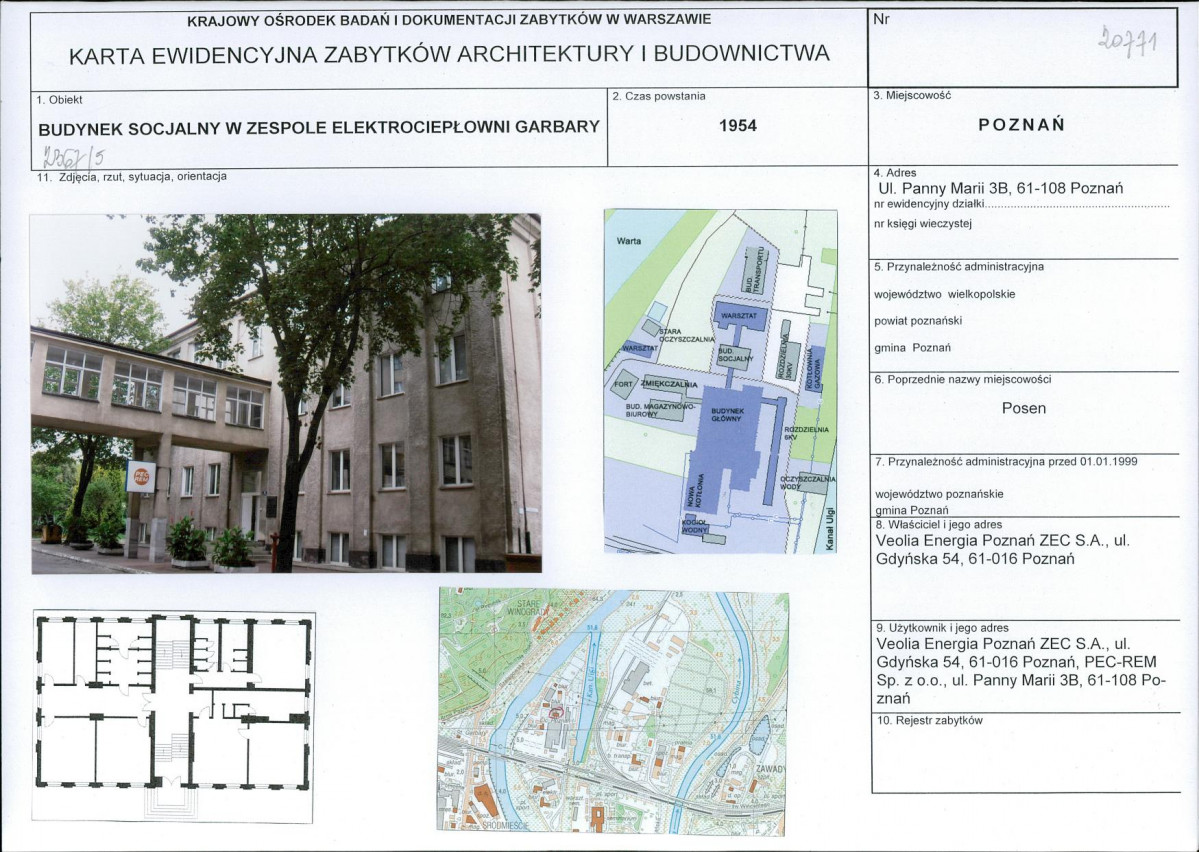Click '11. Zdjęcia, rzut, sytuacja, orientacja' label
Viewport: 1199px width, 852px height.
(x=132, y=177)
